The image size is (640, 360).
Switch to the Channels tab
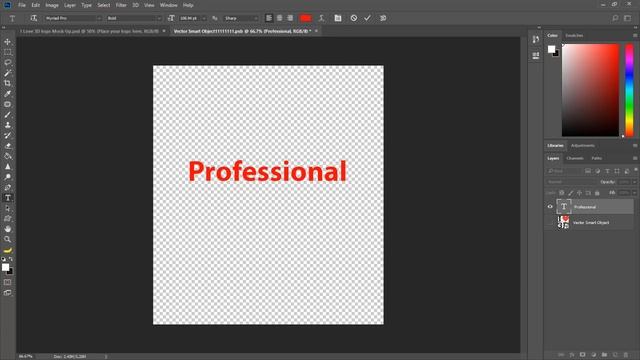tap(575, 158)
